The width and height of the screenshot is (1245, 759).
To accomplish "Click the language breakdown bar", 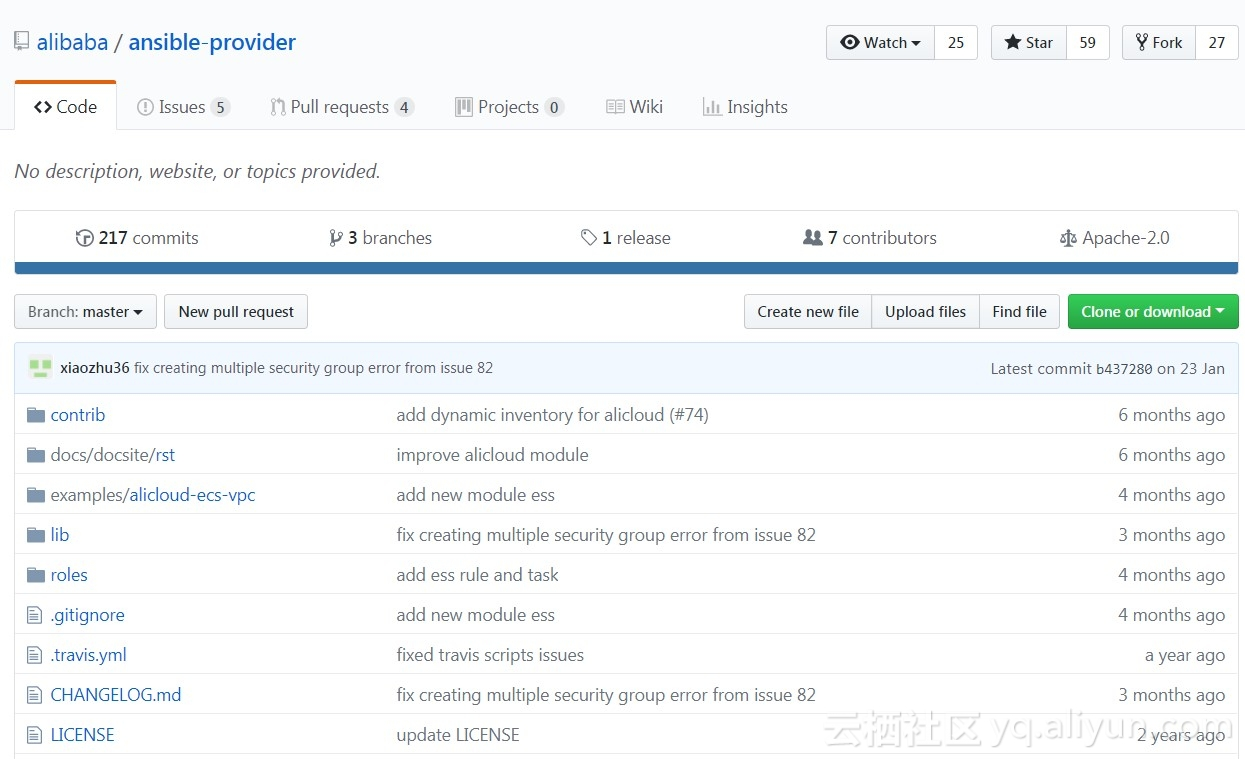I will (x=626, y=268).
